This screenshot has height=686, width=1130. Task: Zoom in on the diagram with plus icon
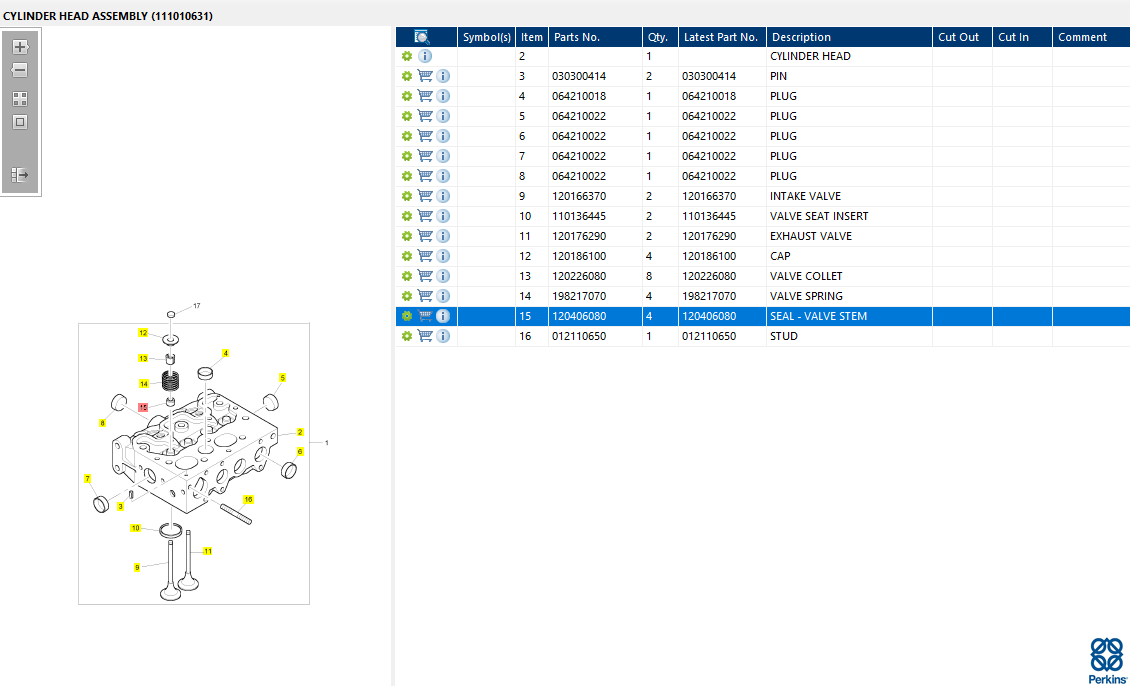click(20, 47)
